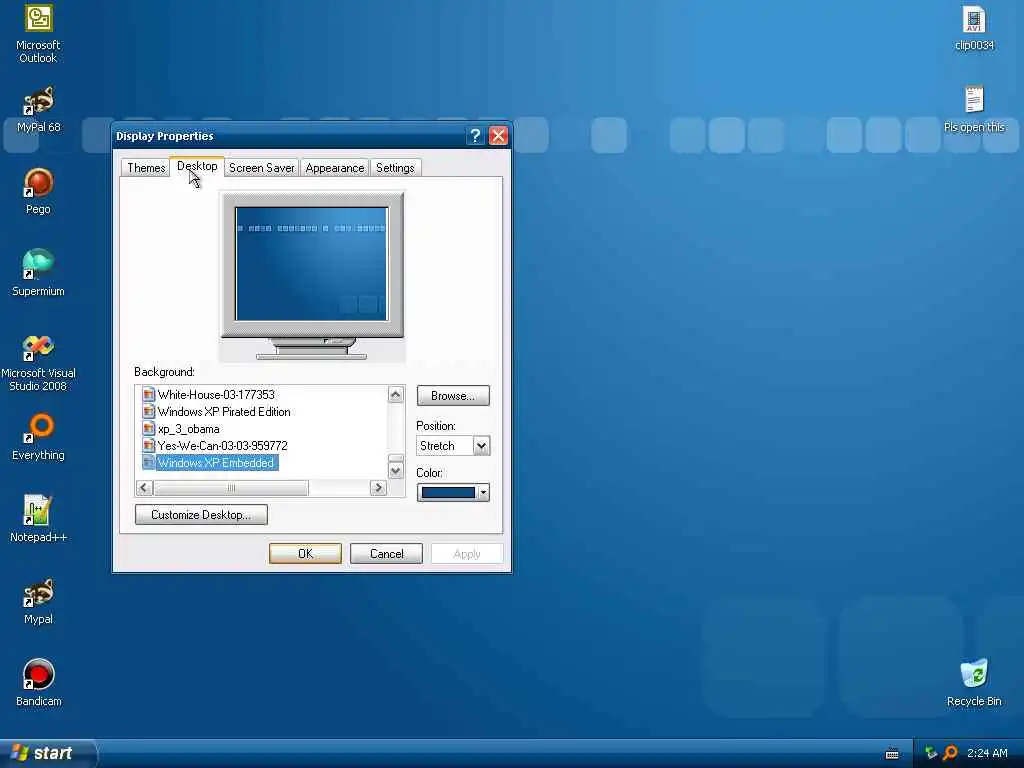The width and height of the screenshot is (1024, 768).
Task: Switch to the Screen Saver tab
Action: click(x=261, y=168)
